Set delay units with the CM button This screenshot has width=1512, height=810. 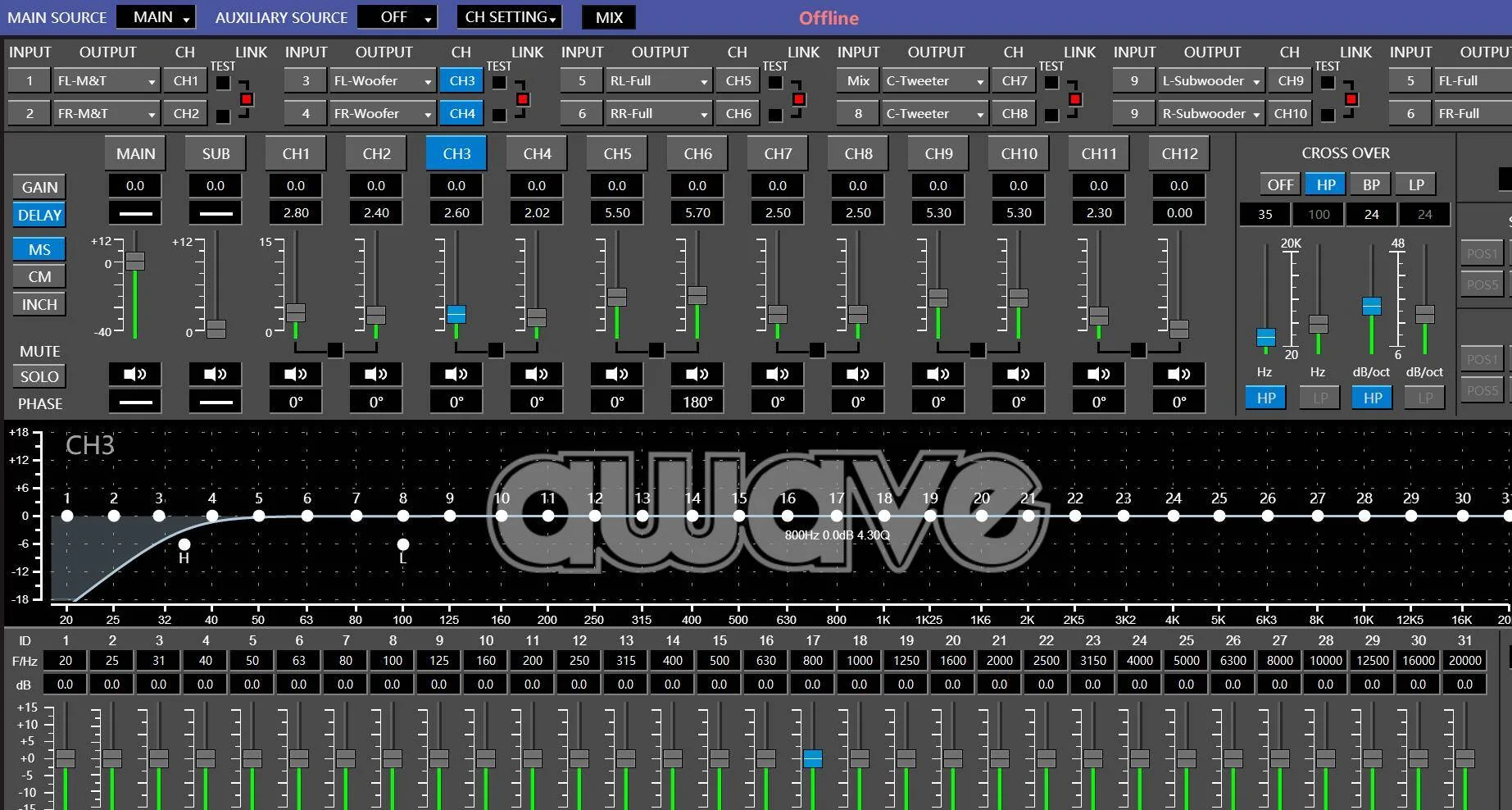click(39, 276)
